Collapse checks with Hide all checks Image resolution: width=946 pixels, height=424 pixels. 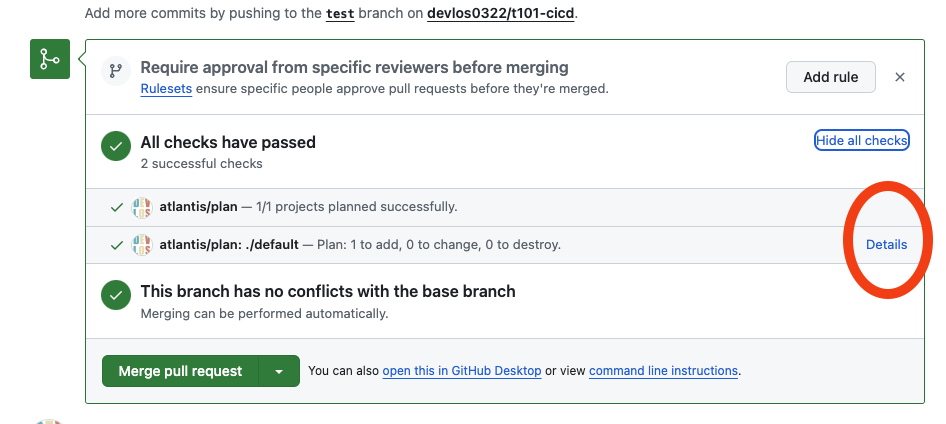point(861,141)
